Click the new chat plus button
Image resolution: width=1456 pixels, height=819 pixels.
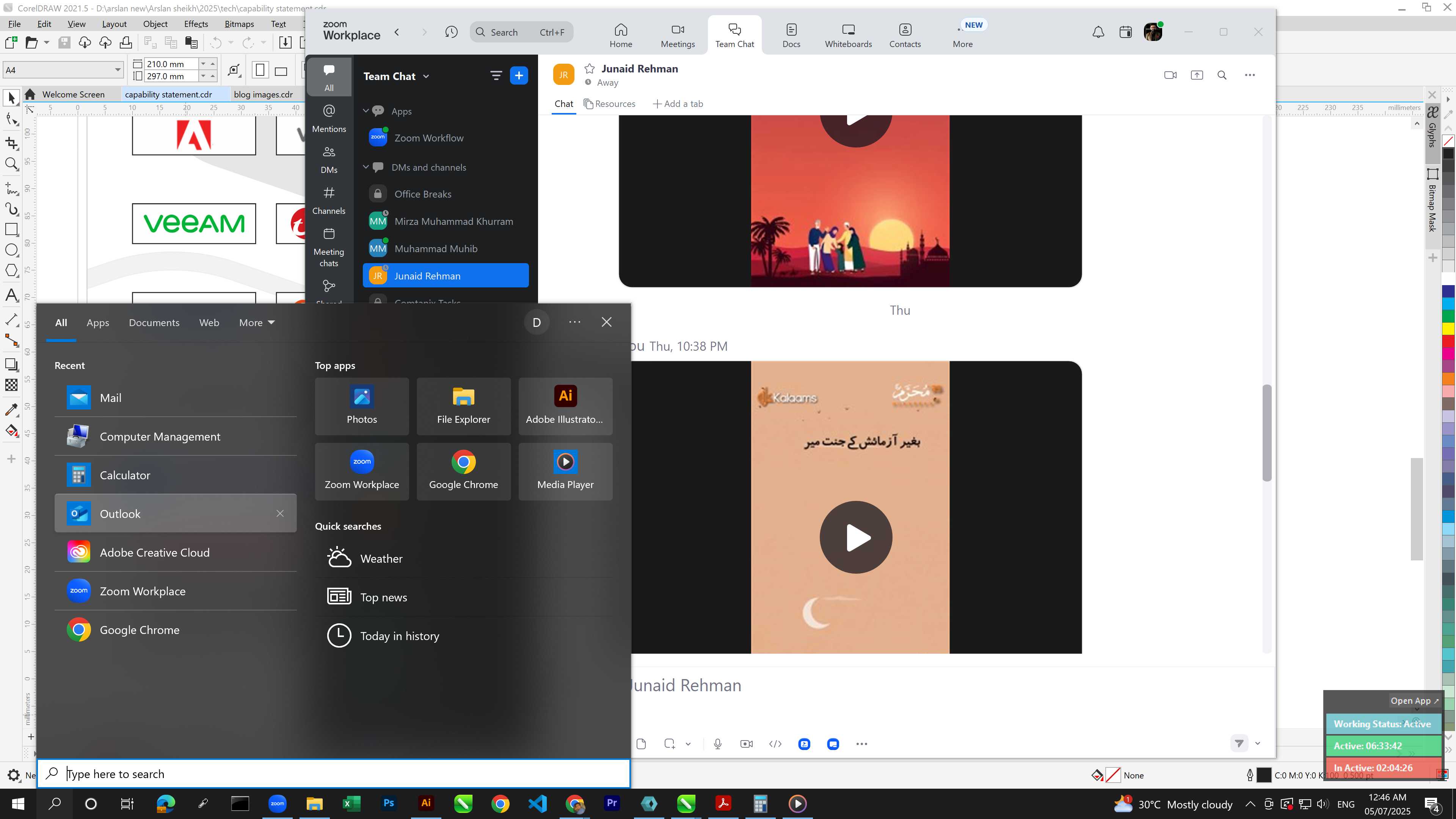point(518,75)
